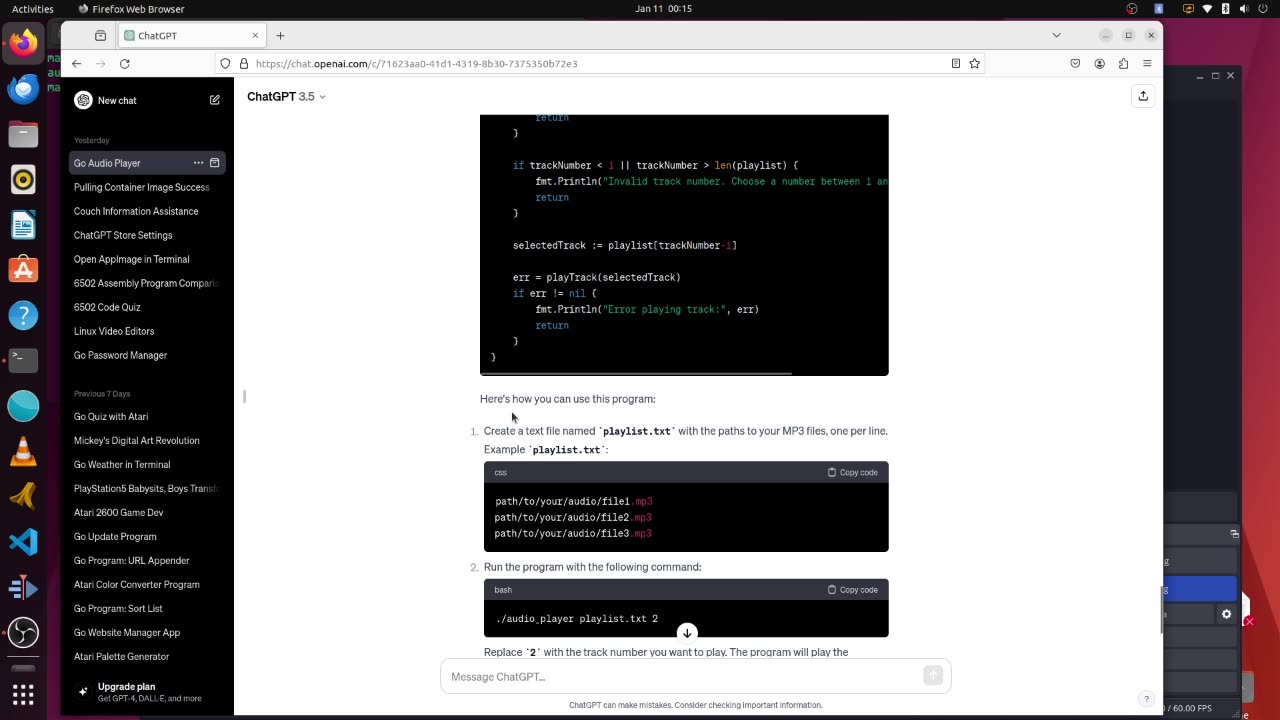Open the Go Program: Sort List chat

click(146, 608)
